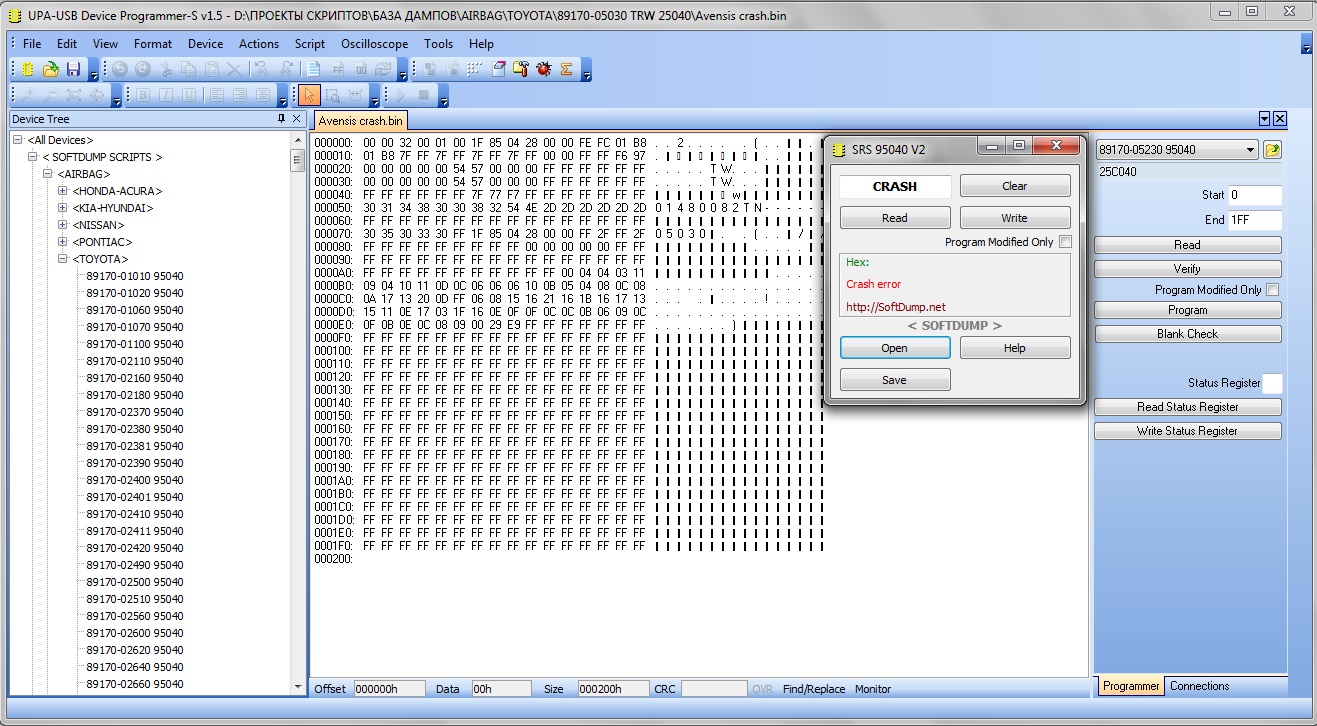Click the Find binoculars icon
This screenshot has width=1317, height=726.
point(261,69)
